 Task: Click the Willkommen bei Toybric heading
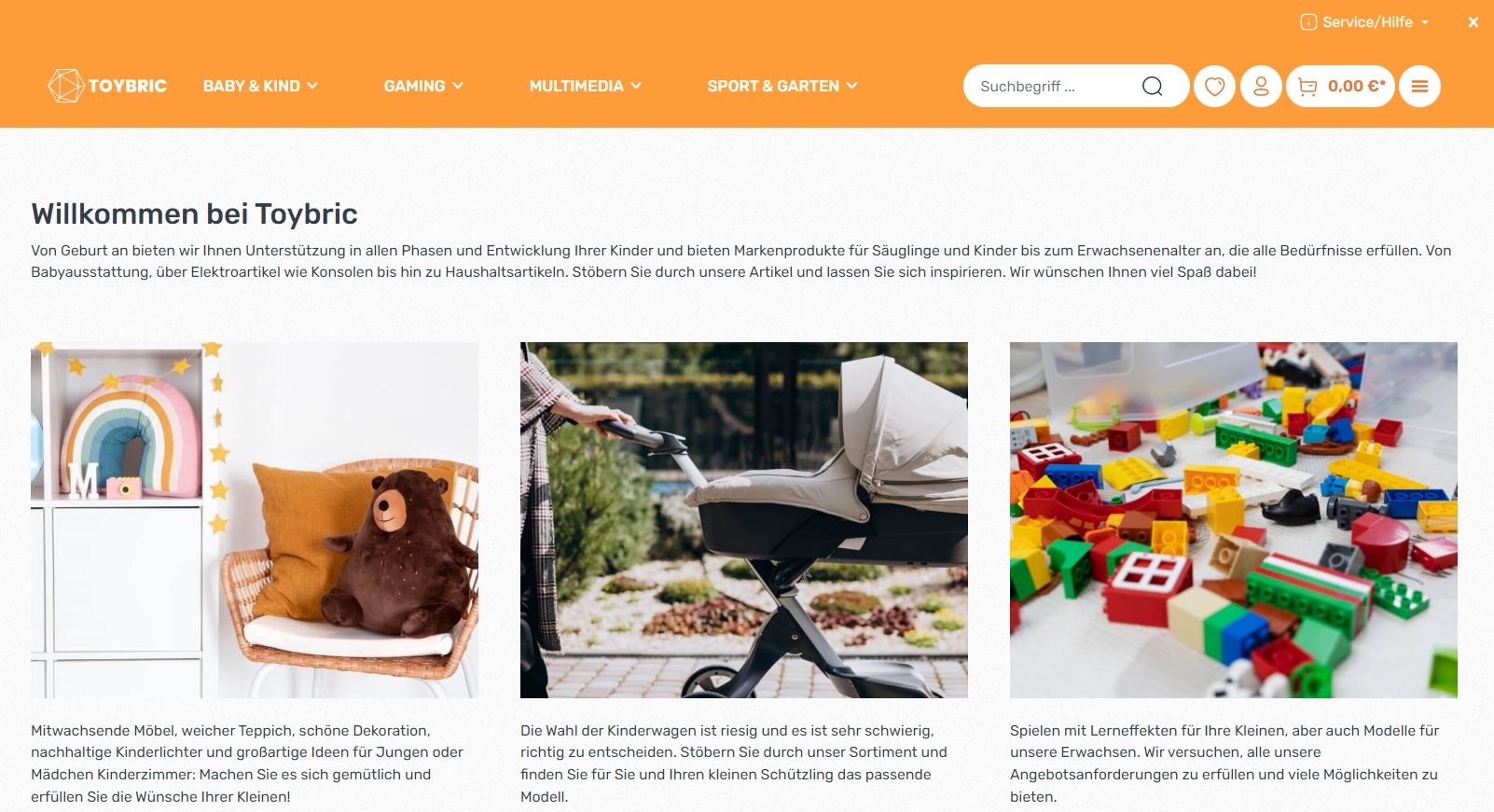[194, 214]
